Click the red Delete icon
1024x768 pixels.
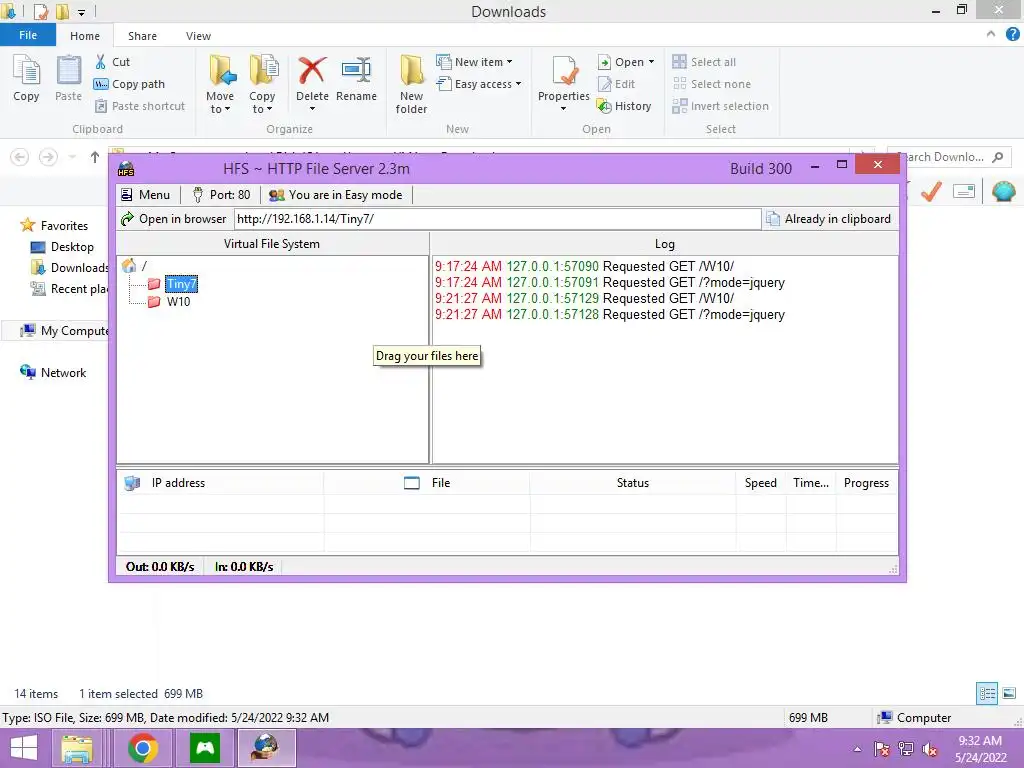click(312, 70)
